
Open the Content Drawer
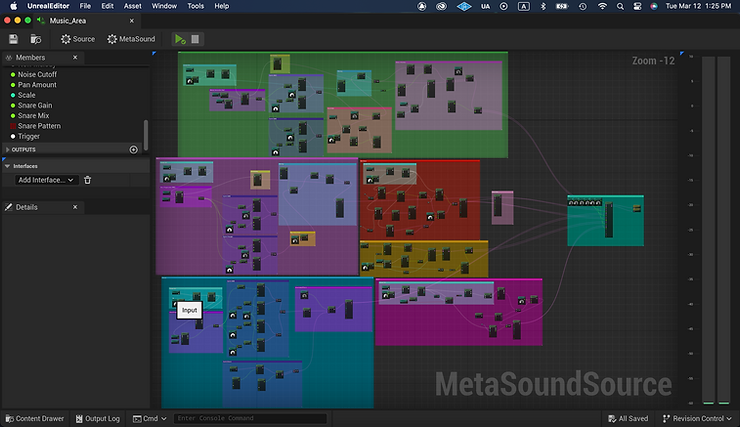[34, 419]
